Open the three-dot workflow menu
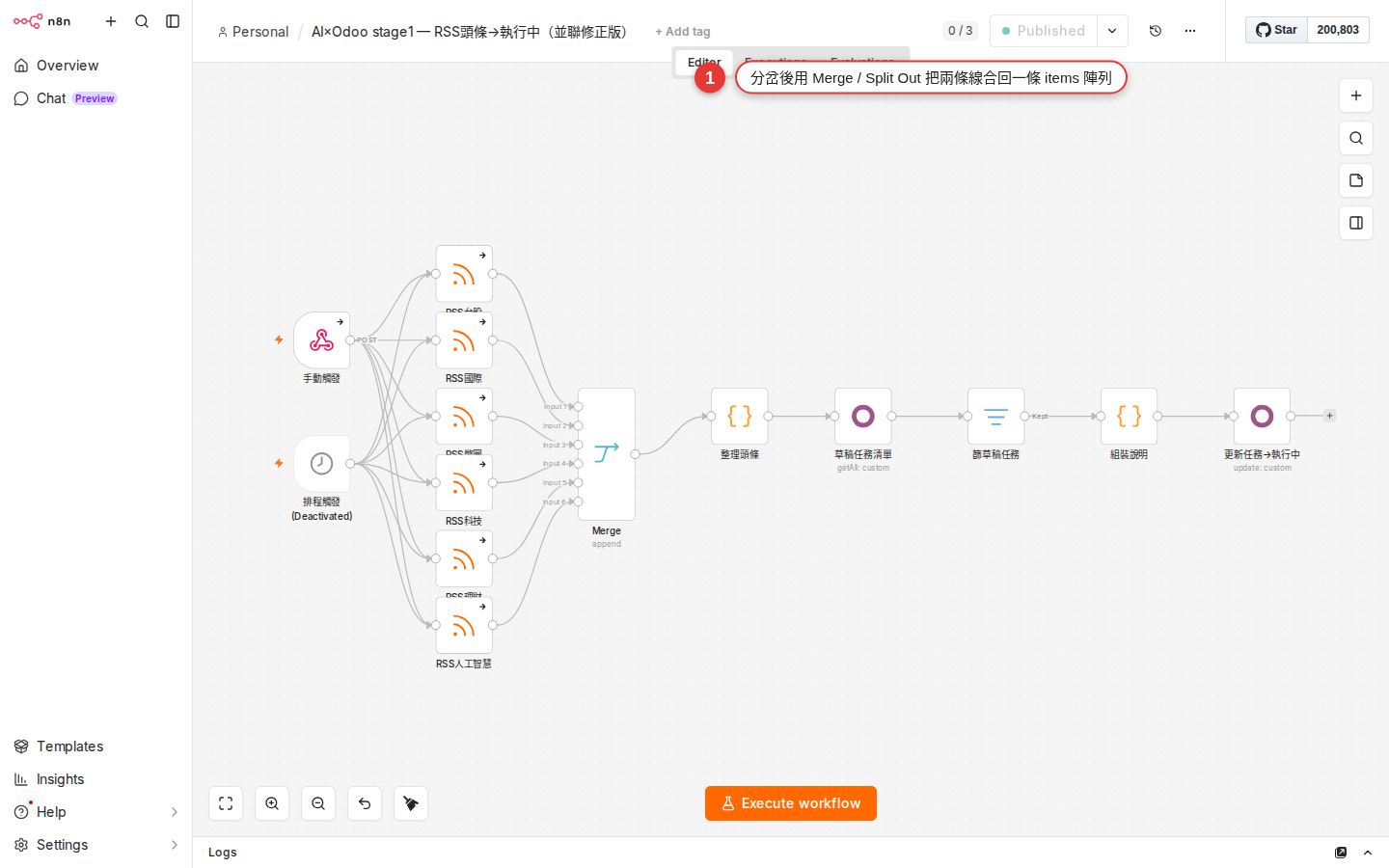 (x=1190, y=31)
